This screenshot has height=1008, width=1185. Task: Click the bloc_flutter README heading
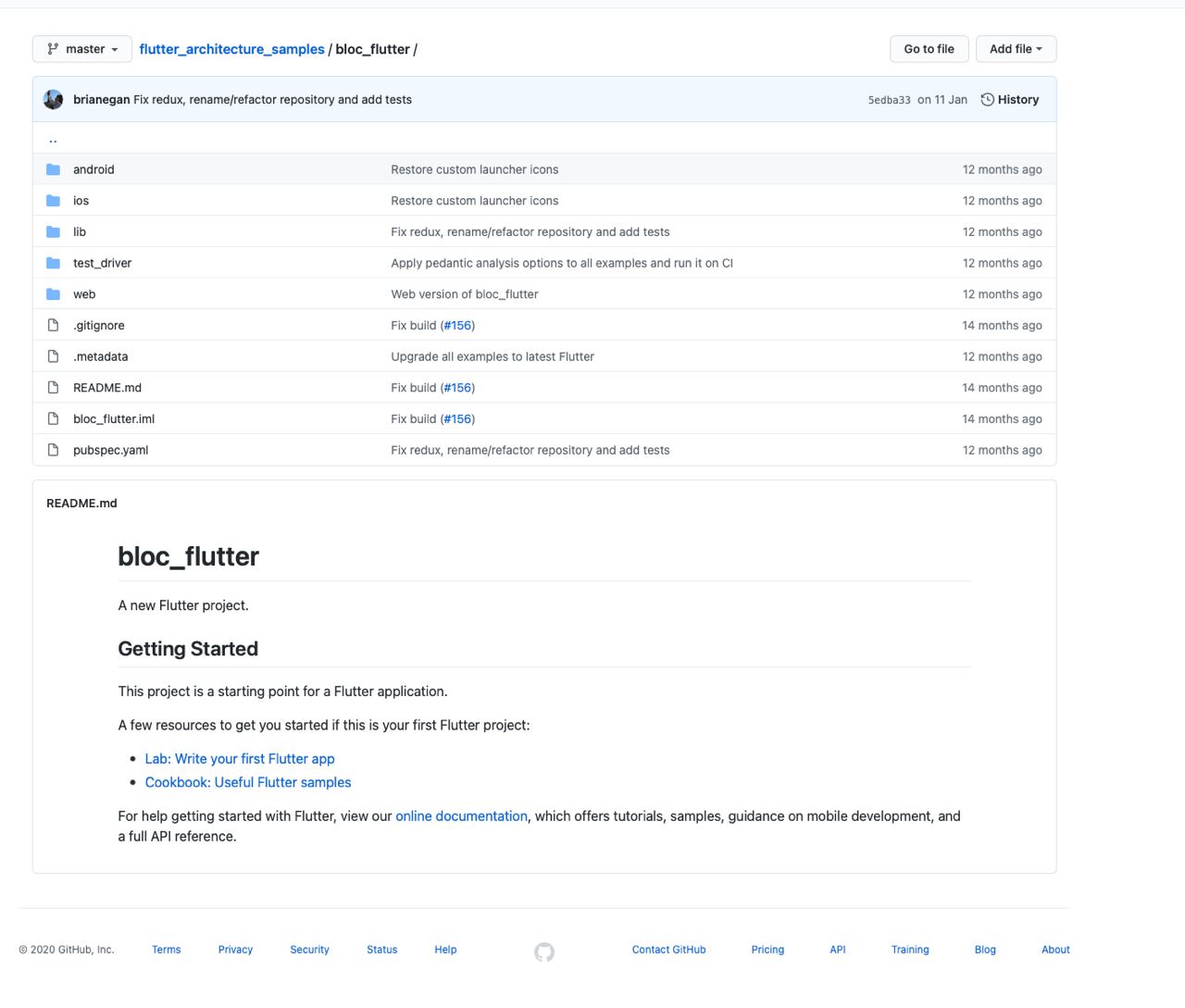click(x=189, y=556)
